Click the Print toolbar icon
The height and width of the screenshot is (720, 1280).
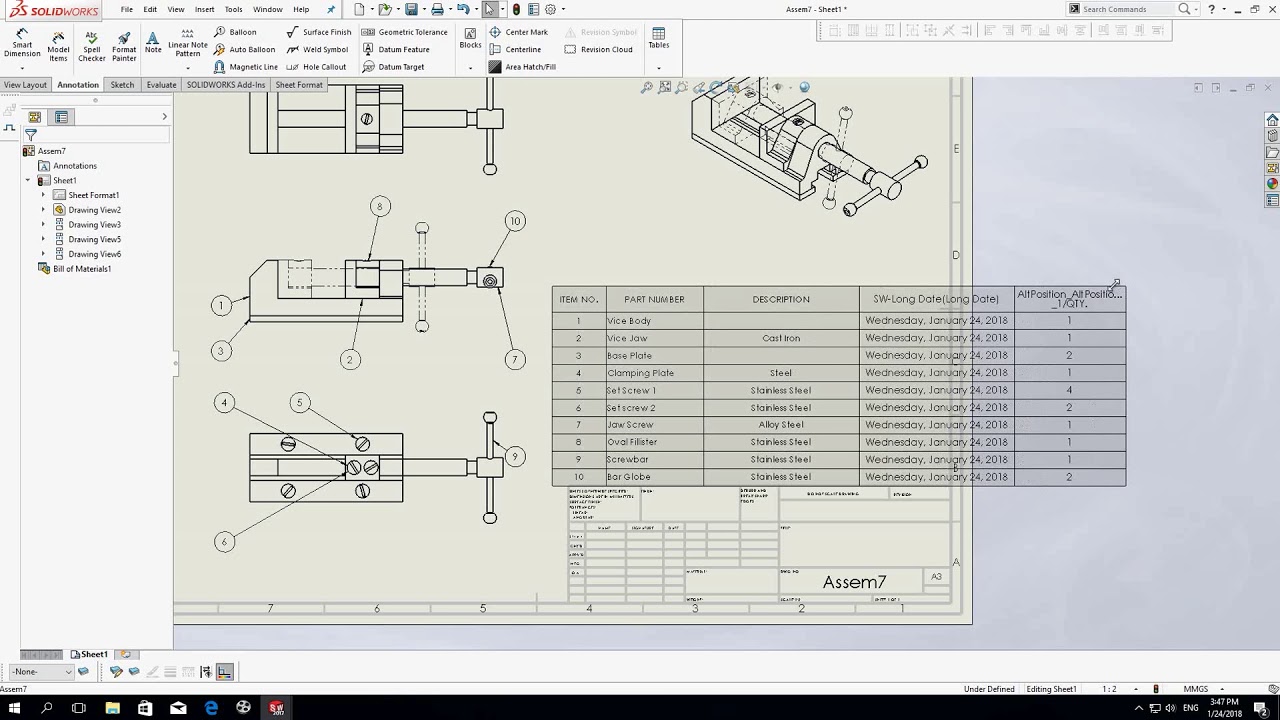click(x=437, y=9)
